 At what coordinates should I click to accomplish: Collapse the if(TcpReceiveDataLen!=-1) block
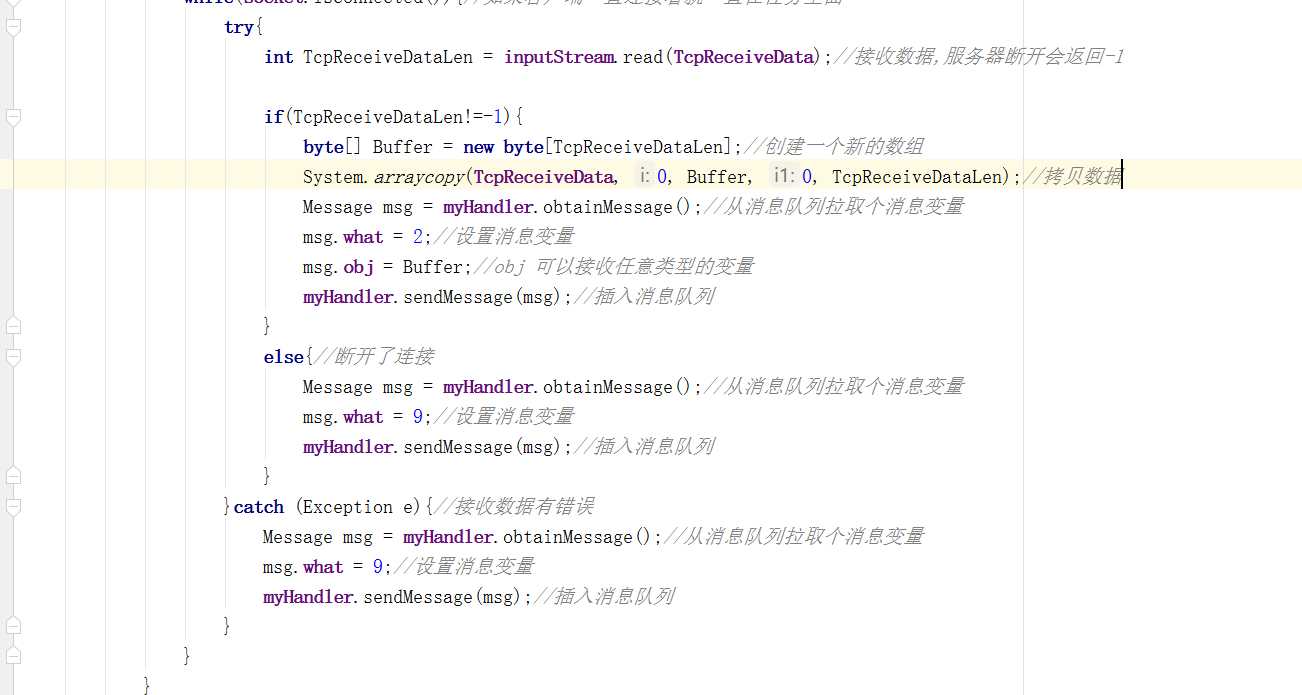13,117
